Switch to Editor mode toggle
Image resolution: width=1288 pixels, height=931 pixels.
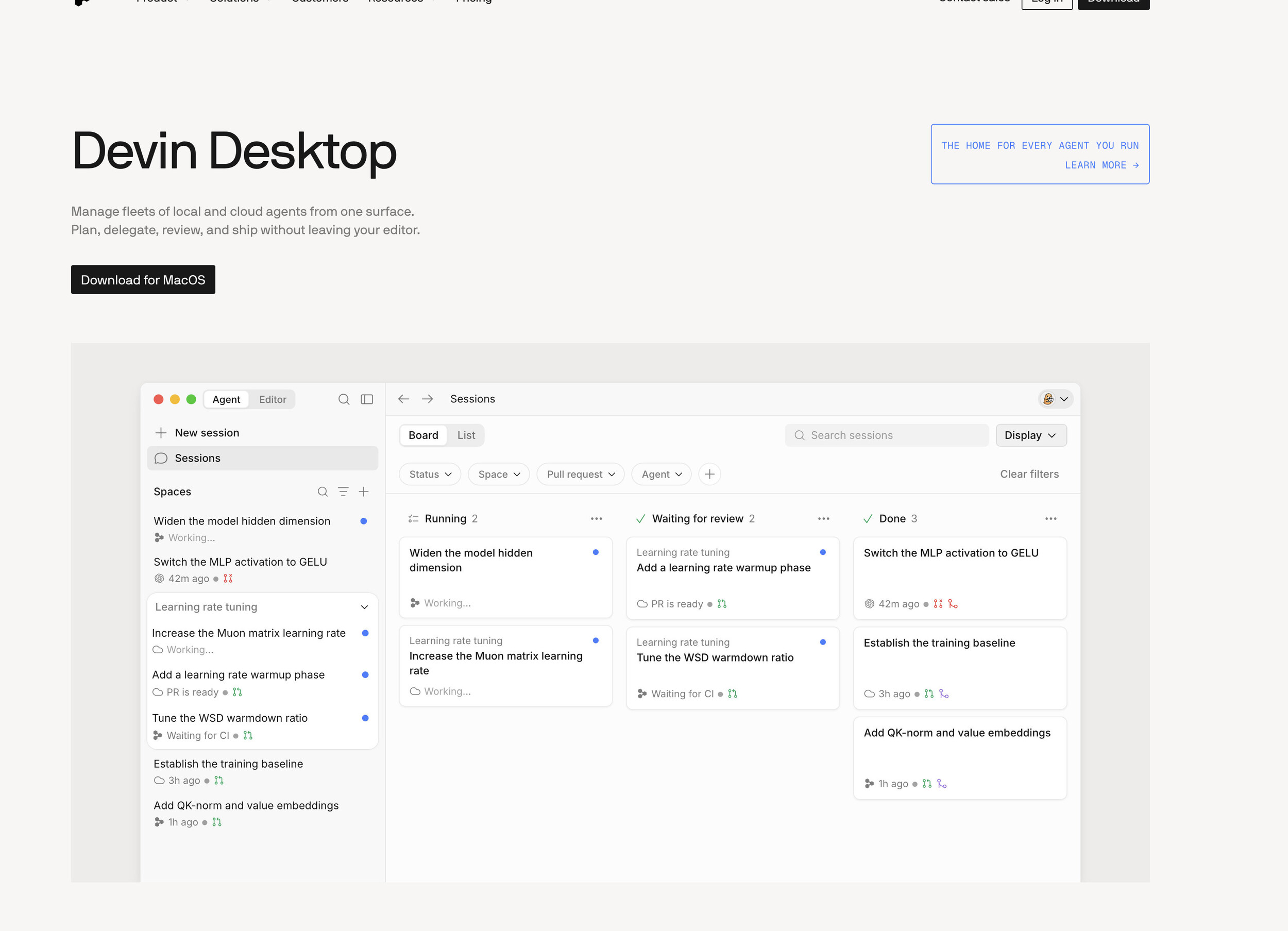[273, 399]
